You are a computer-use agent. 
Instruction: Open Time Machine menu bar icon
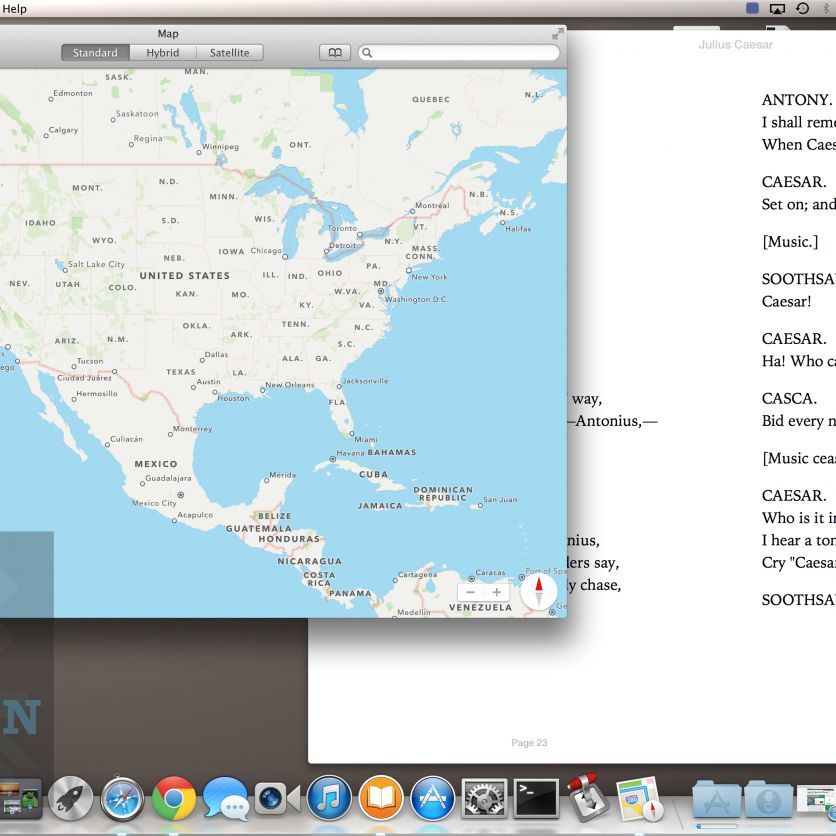click(x=802, y=9)
